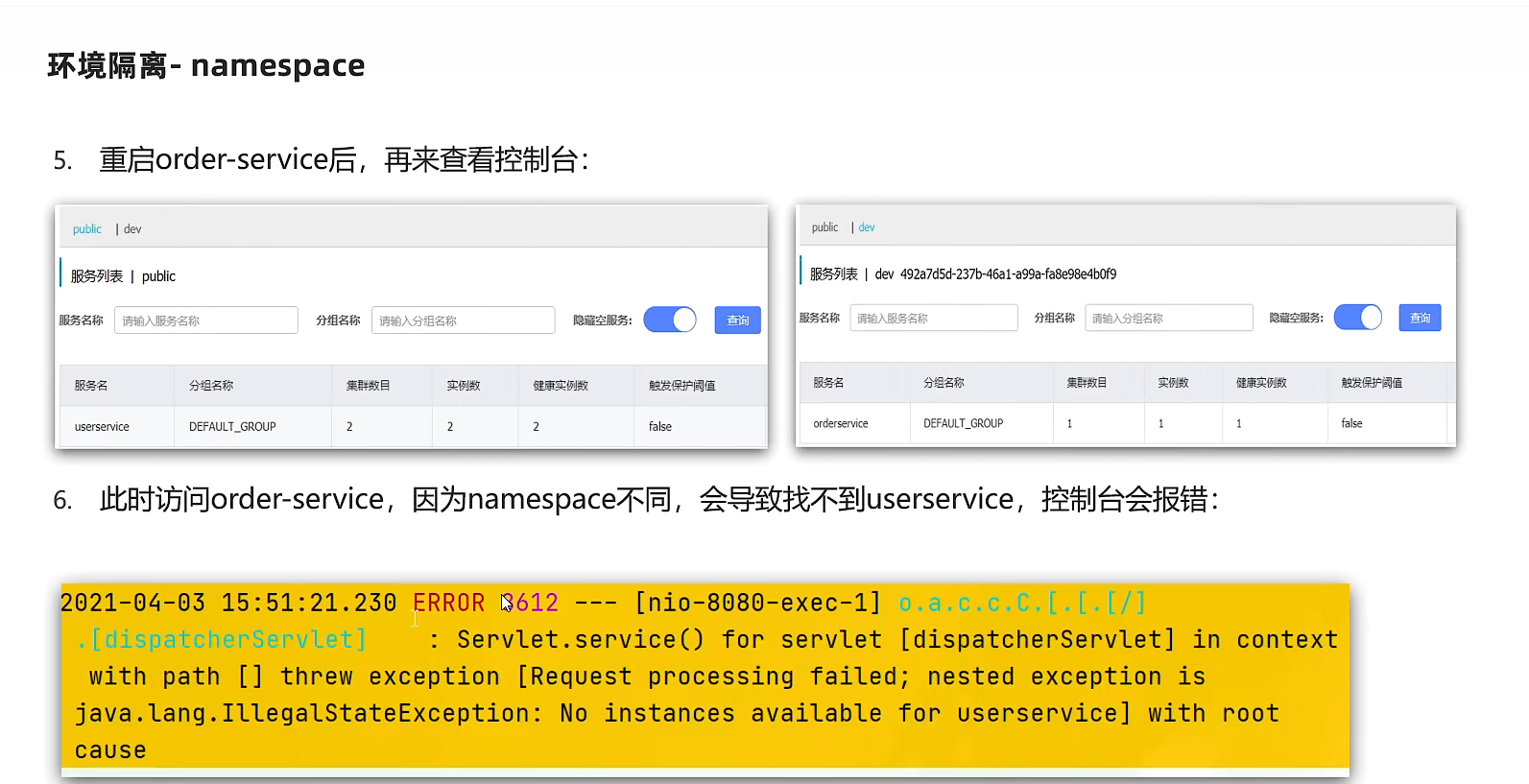Select the dev namespace tab in left panel
The height and width of the screenshot is (784, 1529).
pyautogui.click(x=132, y=229)
